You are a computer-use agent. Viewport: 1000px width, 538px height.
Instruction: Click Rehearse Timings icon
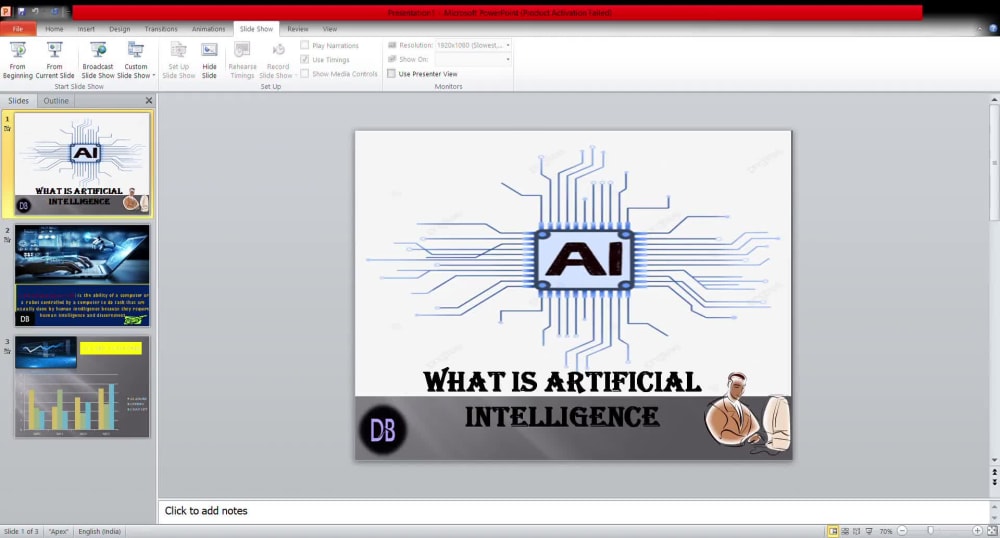pos(242,51)
